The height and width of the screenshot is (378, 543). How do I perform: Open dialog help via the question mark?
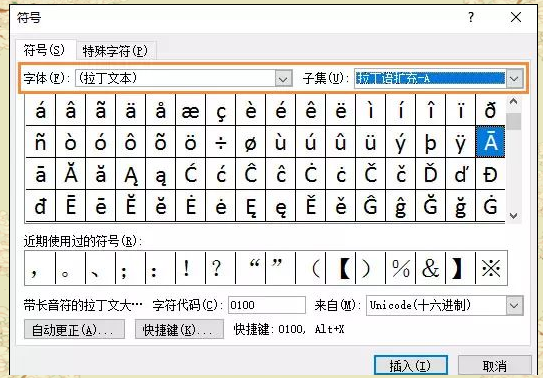[471, 17]
